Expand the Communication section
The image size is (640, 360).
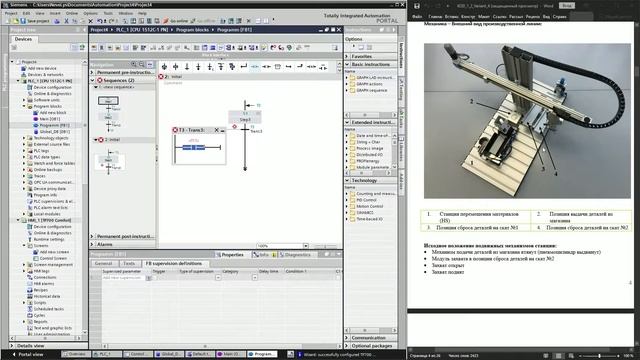(347, 338)
